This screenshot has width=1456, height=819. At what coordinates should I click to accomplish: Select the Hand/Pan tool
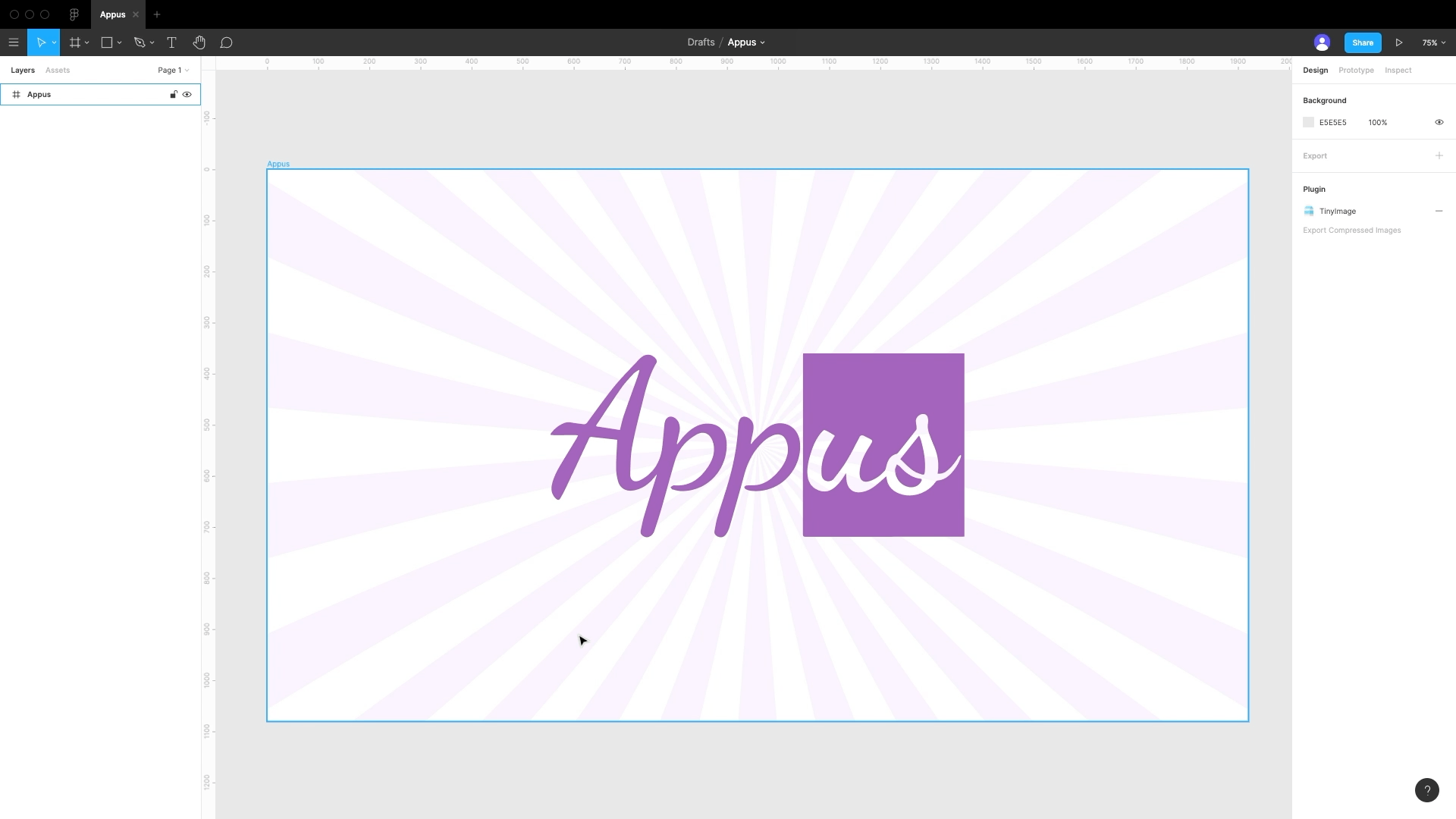tap(199, 42)
